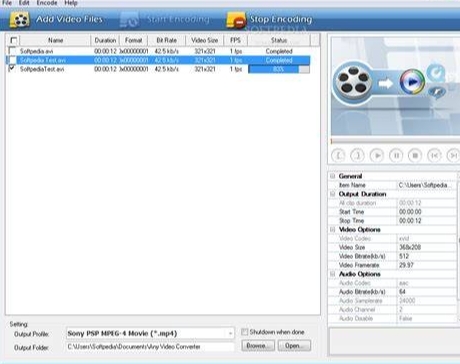460x364 pixels.
Task: Select the highlighted Softpedia Test.avi name
Action: tap(42, 60)
